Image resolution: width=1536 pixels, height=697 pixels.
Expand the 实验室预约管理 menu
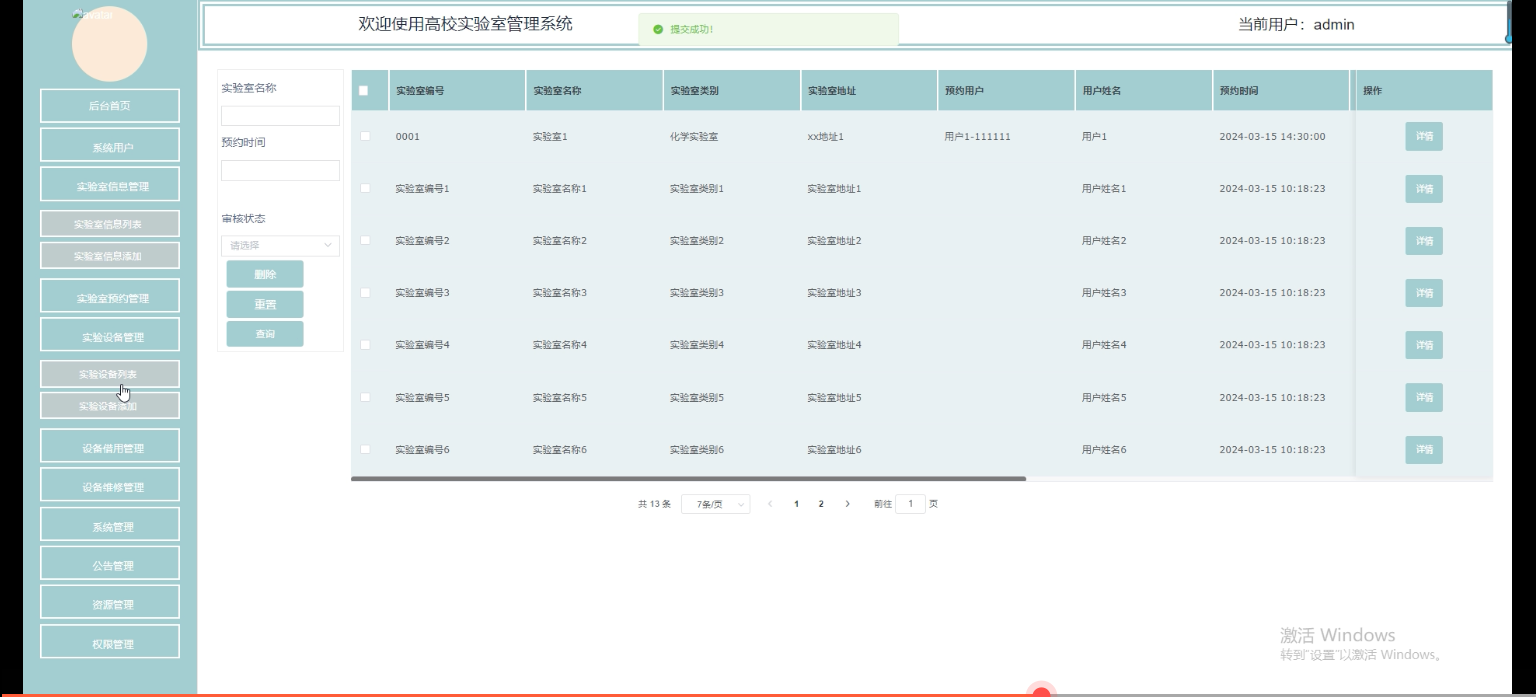110,296
